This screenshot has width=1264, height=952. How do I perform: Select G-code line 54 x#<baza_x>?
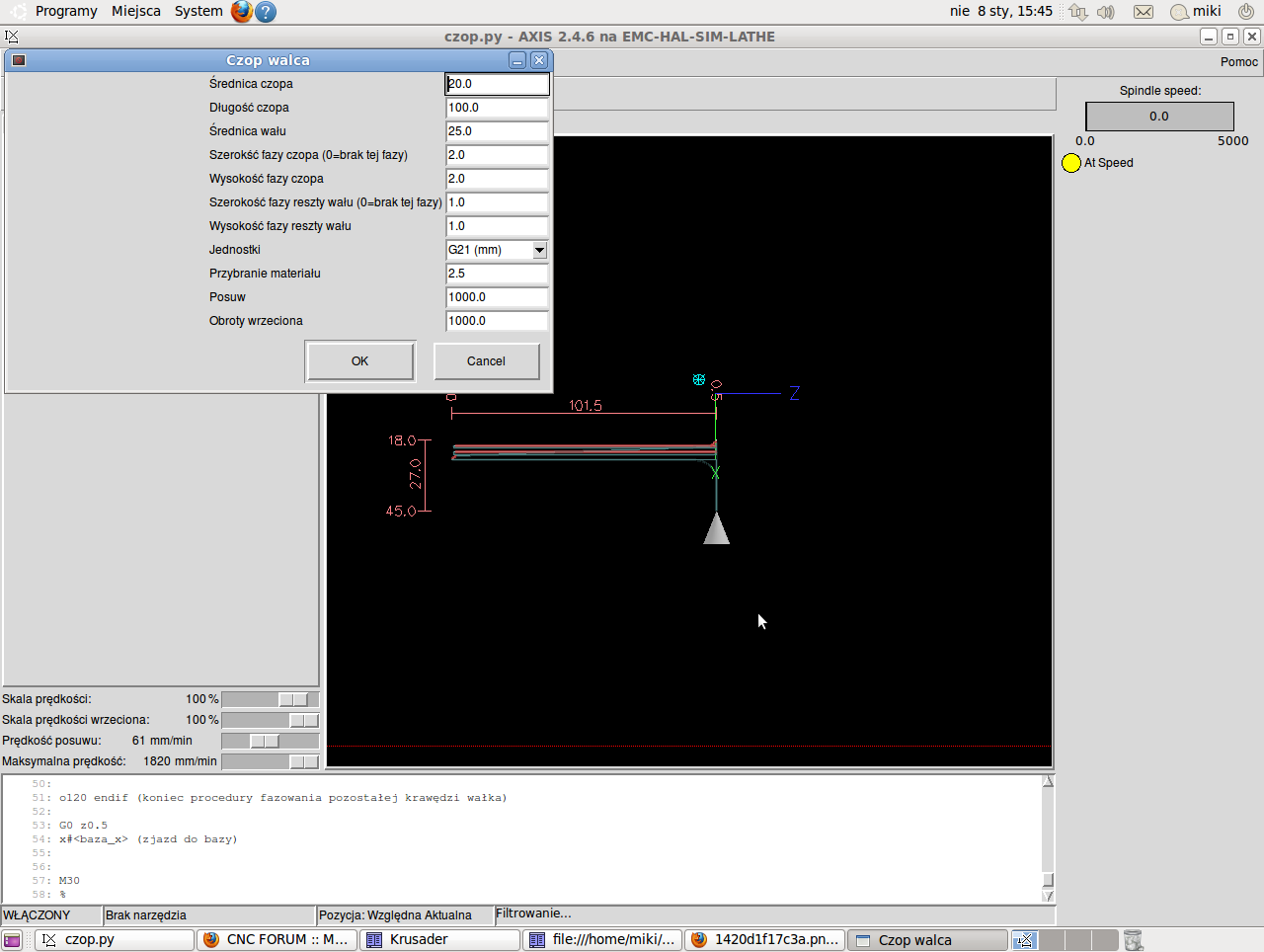148,839
